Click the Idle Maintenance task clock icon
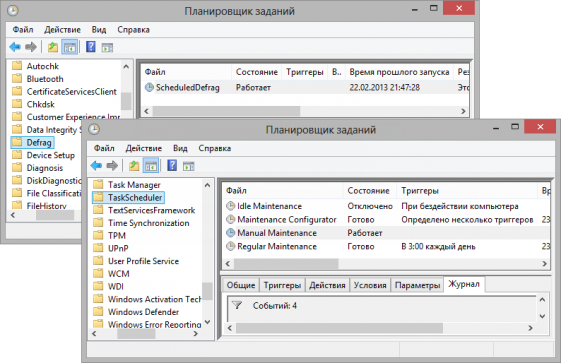561x363 pixels. coord(230,206)
